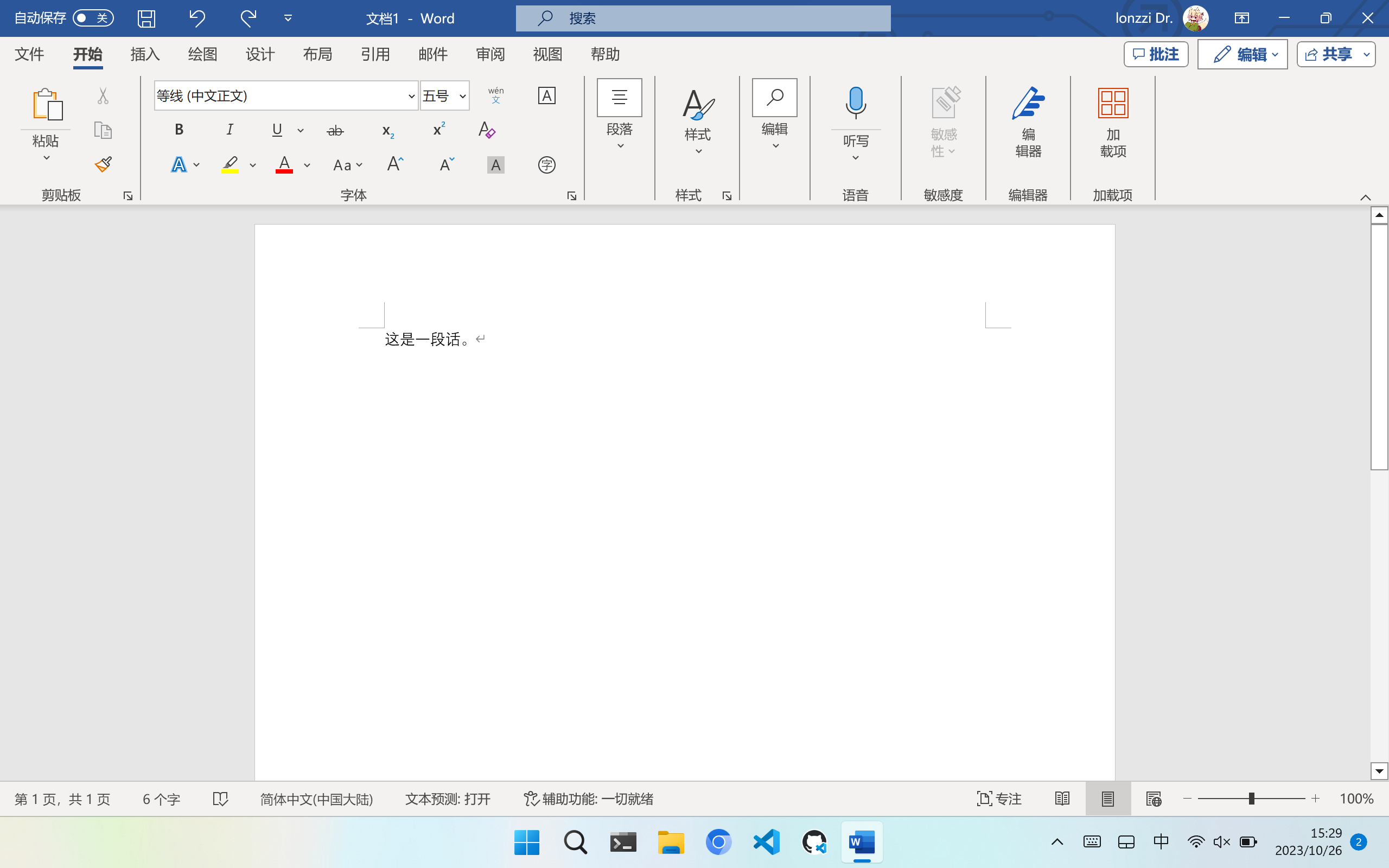Collapse the ribbon with chevron
1389x868 pixels.
[x=1366, y=197]
